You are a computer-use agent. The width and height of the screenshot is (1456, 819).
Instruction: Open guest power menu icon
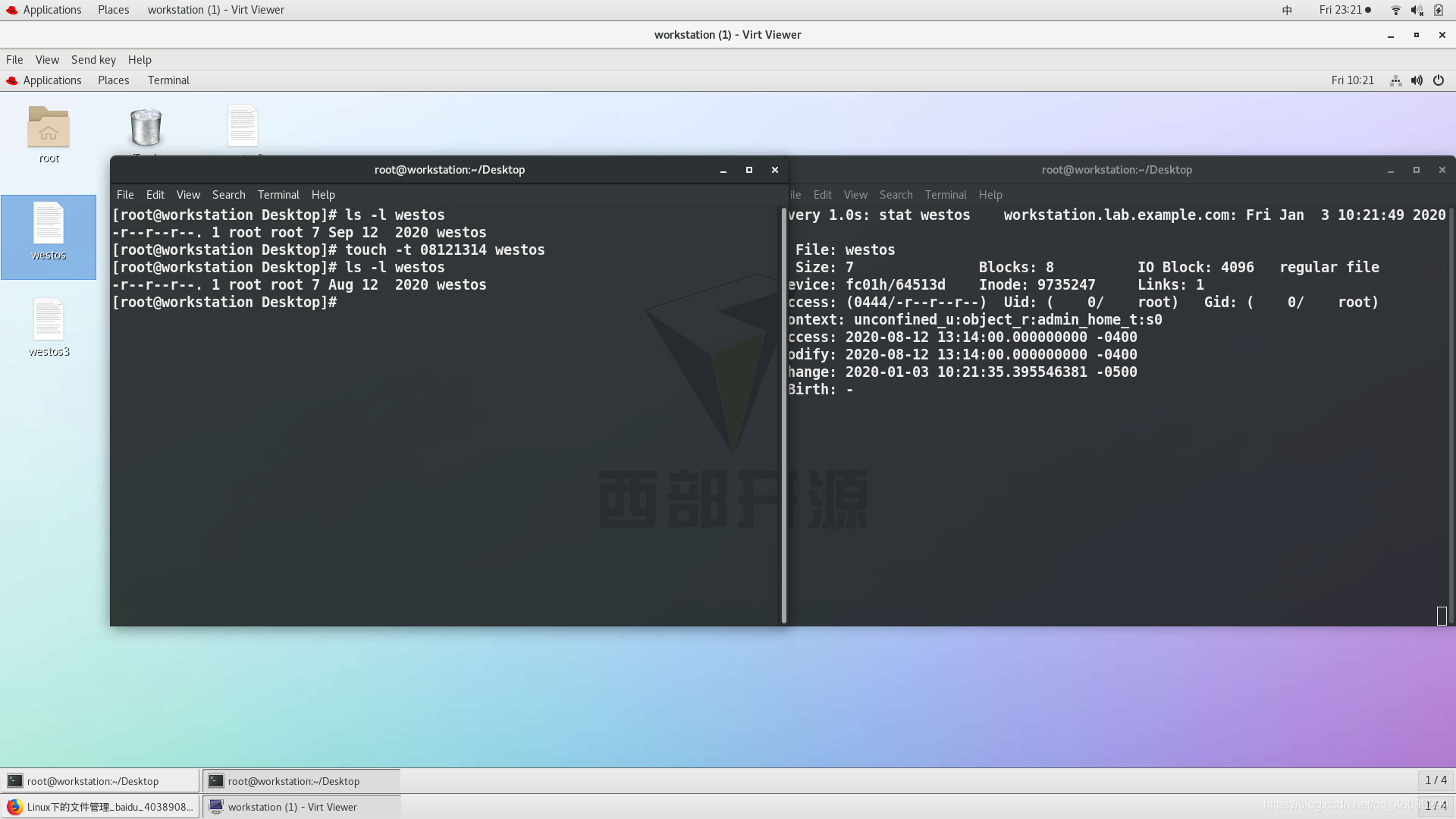click(1439, 80)
